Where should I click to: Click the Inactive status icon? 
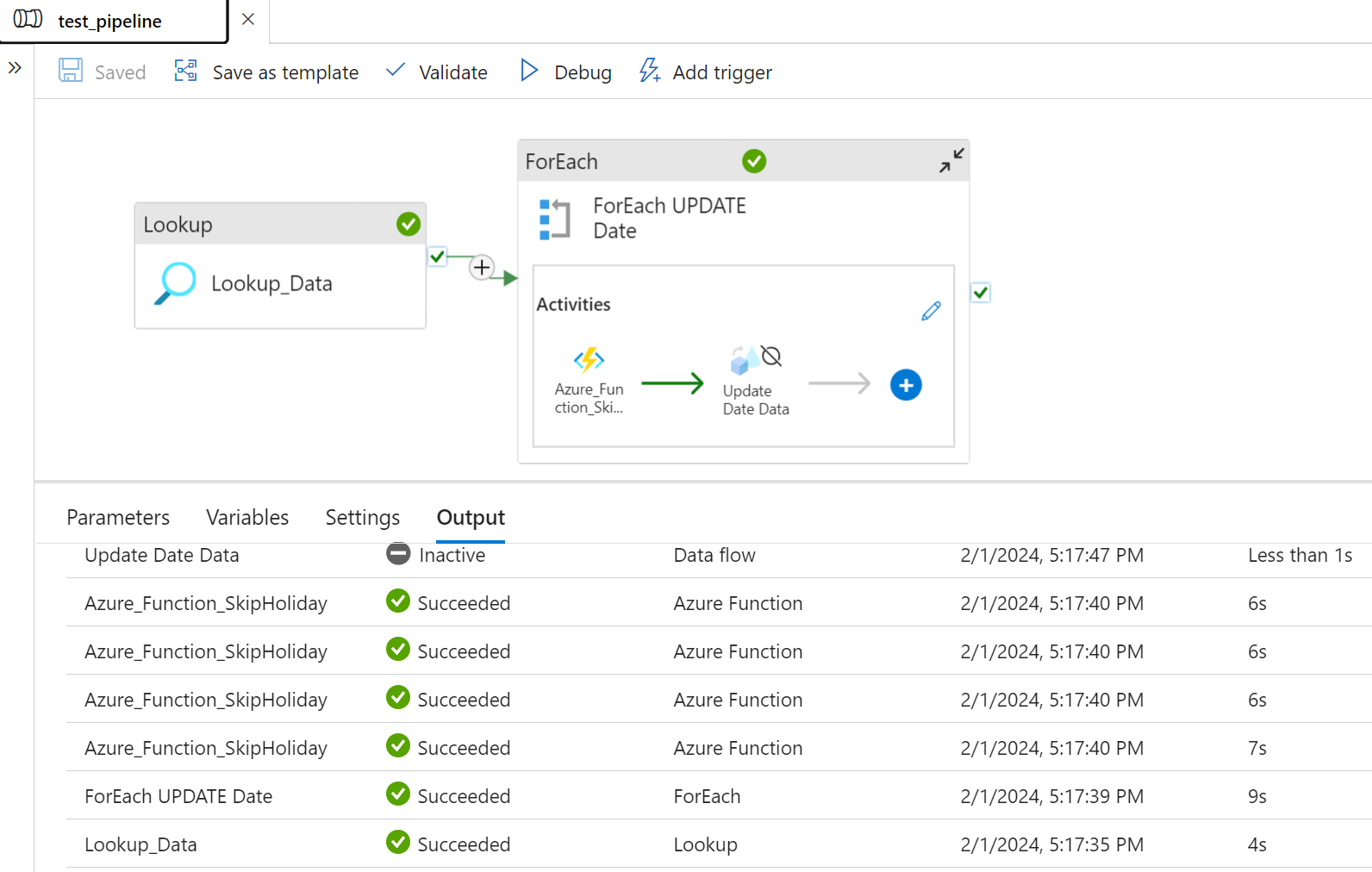click(398, 554)
